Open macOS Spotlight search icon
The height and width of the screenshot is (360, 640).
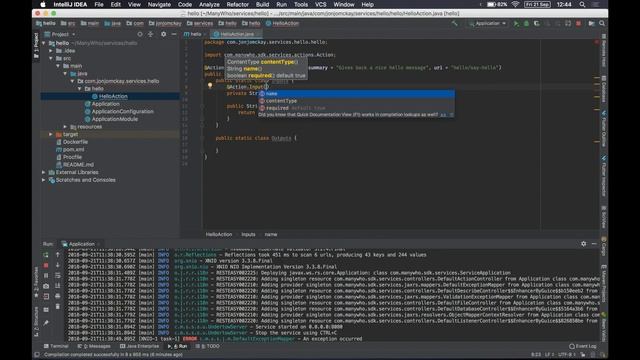click(x=582, y=4)
